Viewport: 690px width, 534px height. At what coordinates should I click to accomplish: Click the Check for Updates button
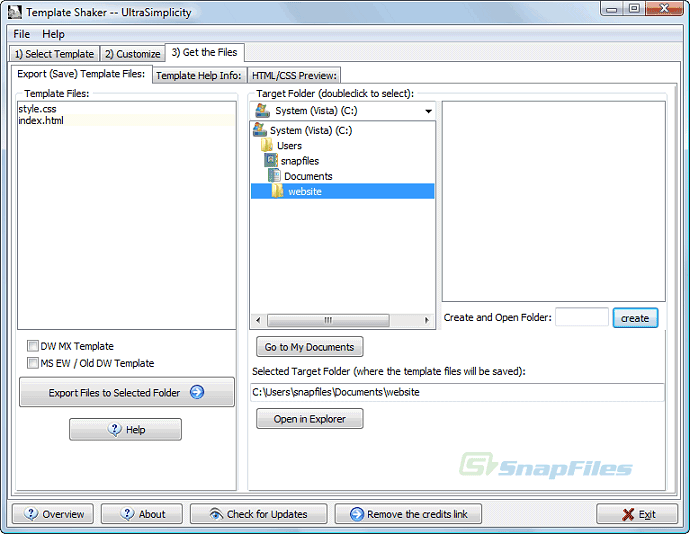coord(259,514)
